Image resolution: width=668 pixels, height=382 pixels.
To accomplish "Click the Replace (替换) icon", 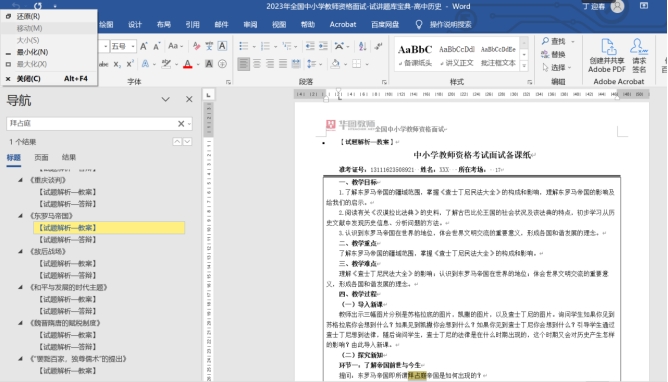I will [545, 55].
